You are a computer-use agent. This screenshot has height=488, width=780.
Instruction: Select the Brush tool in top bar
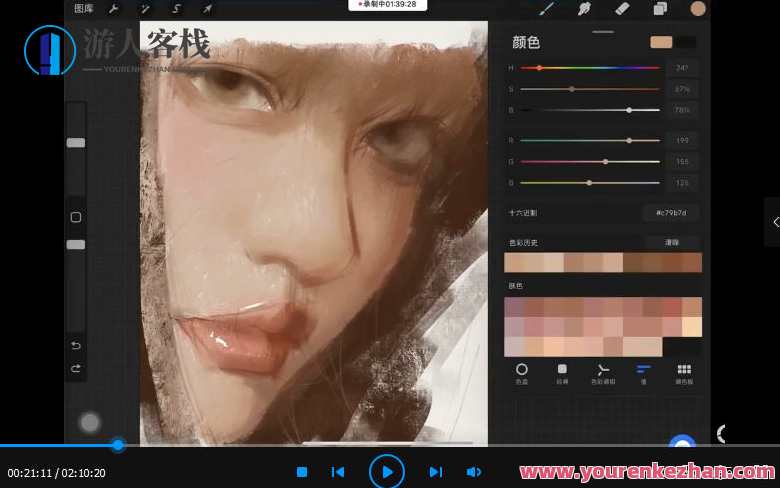click(x=547, y=8)
